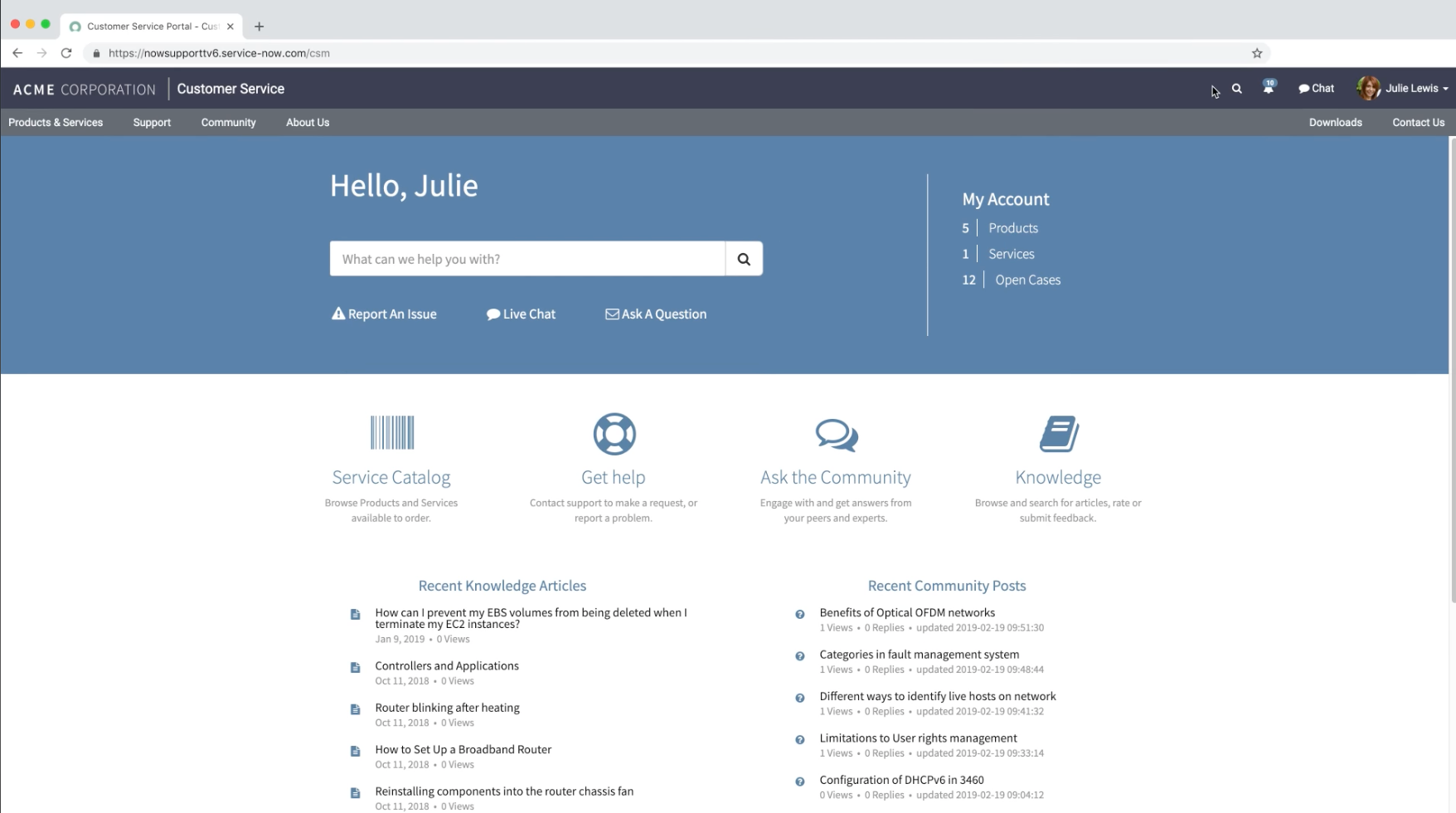Open the notifications bell icon
The image size is (1456, 813).
(x=1268, y=87)
